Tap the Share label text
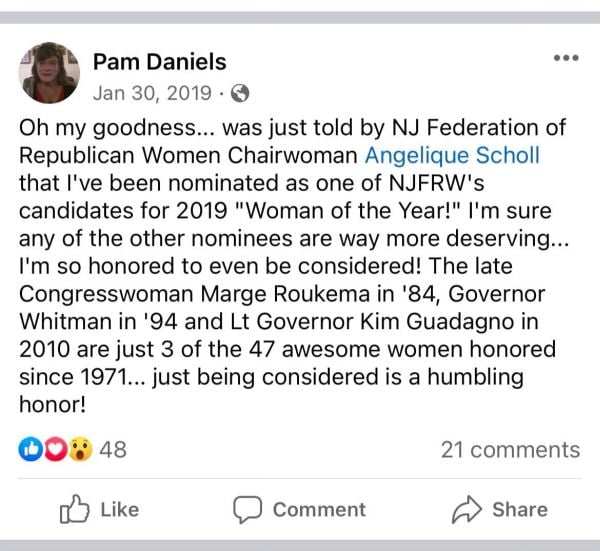 [x=519, y=509]
